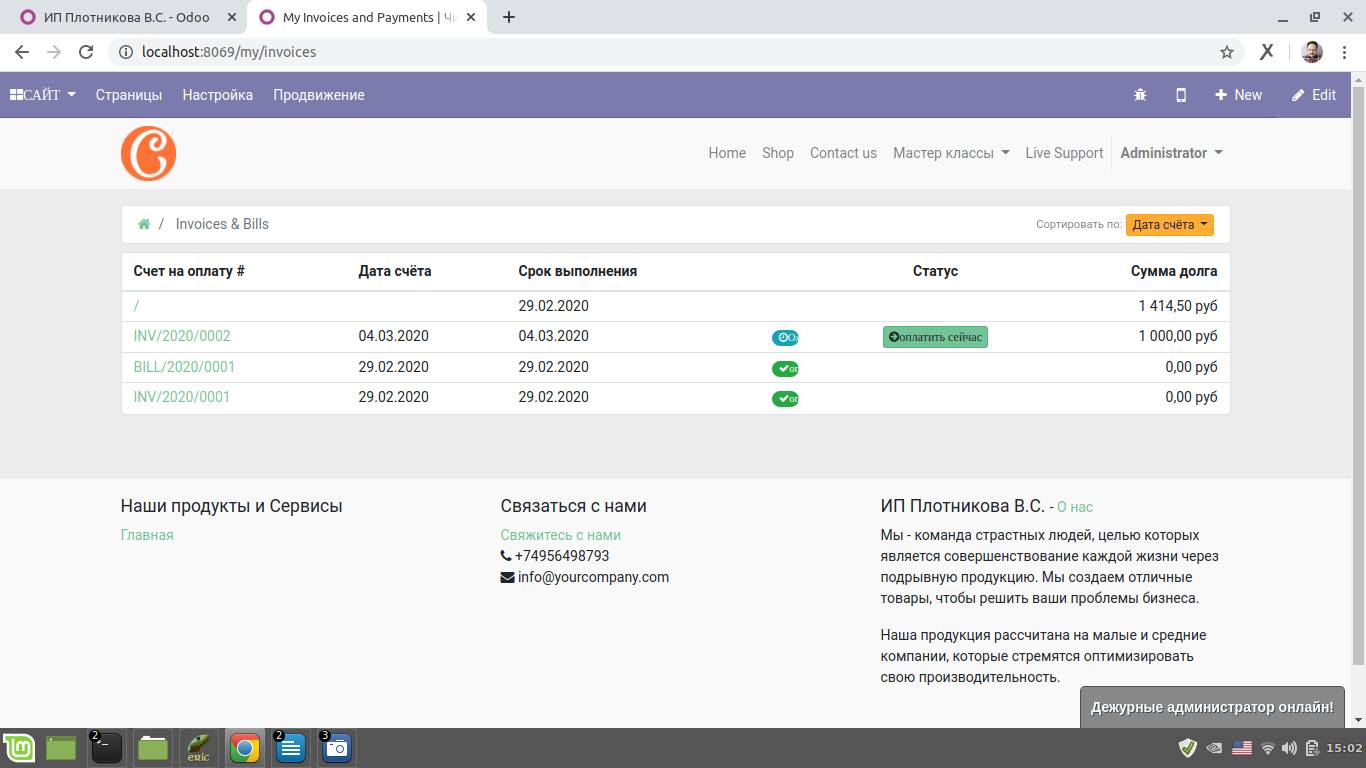Click the home icon in breadcrumb

(144, 224)
